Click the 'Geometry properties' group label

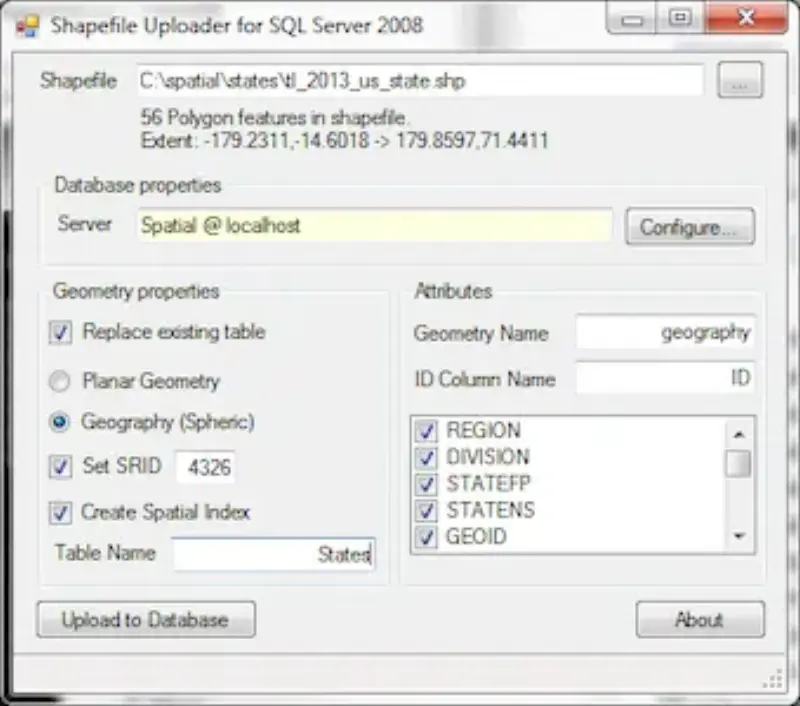(136, 291)
